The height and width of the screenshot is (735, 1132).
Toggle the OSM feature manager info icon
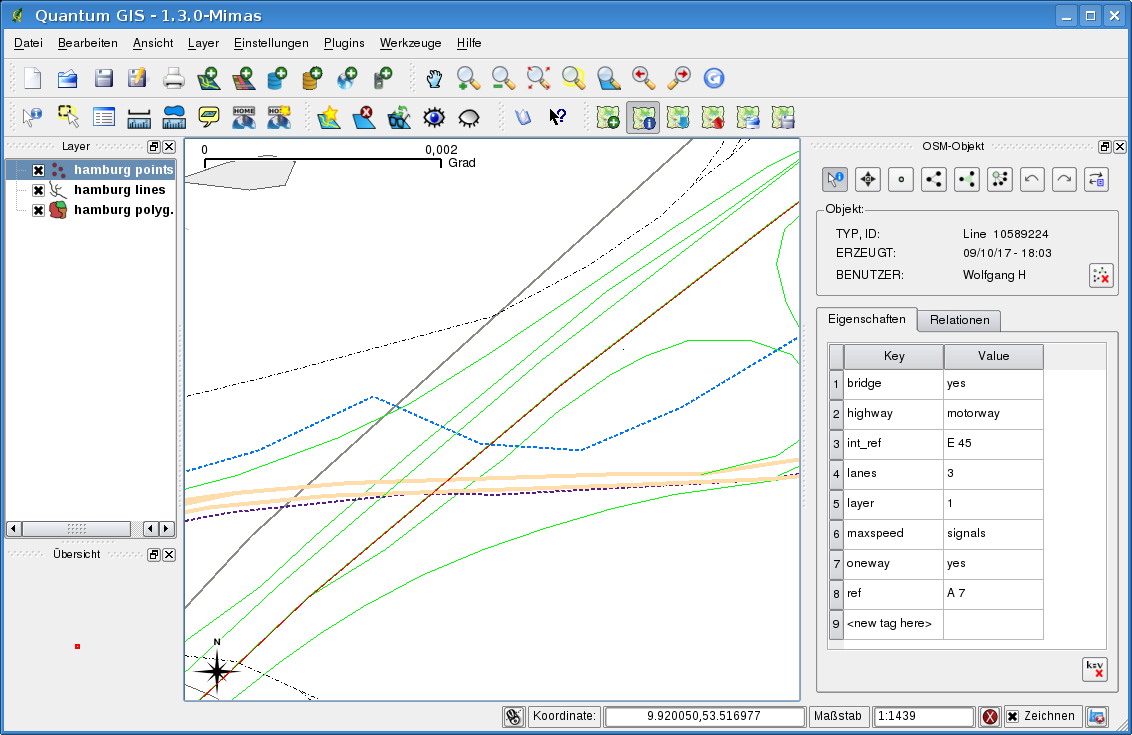643,117
